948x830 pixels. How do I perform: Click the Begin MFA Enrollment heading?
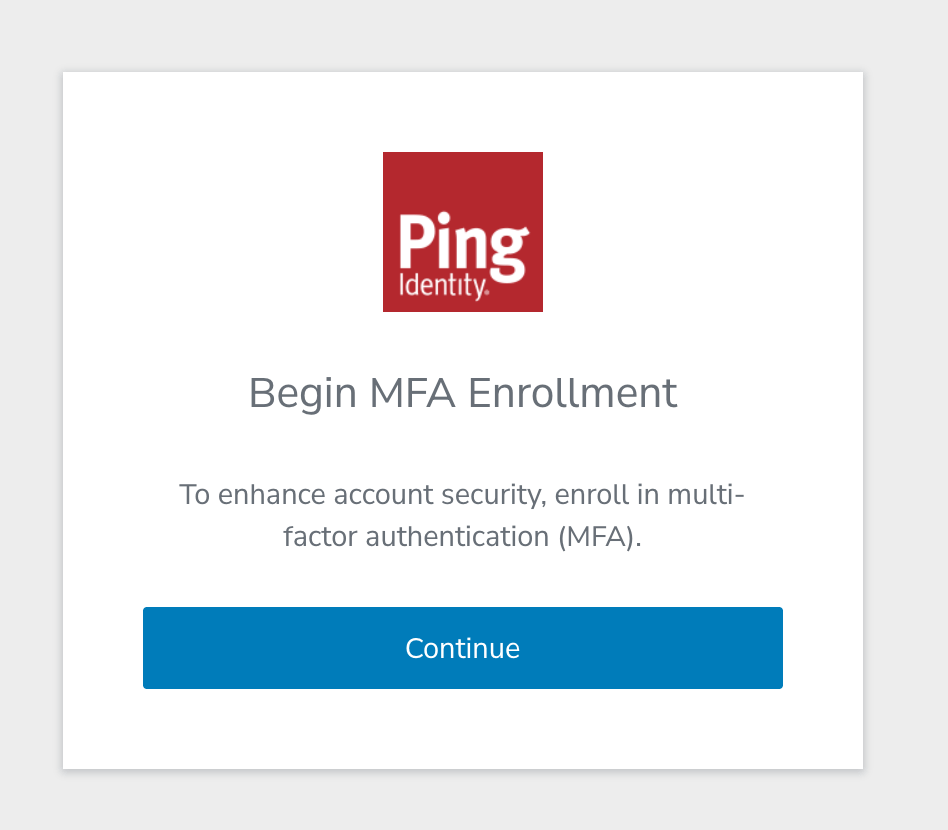coord(462,393)
